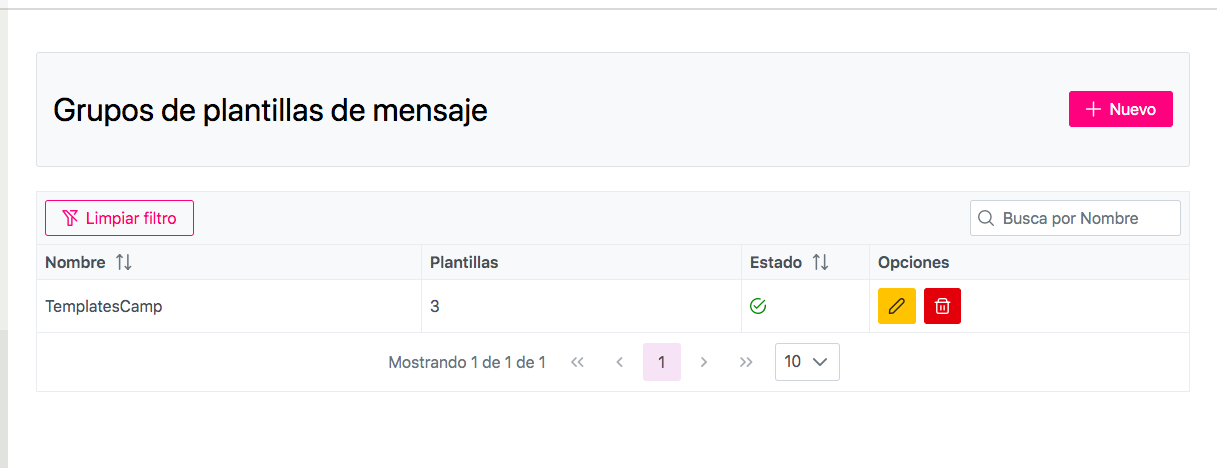Screen dimensions: 1217x468
Task: Sort by Nombre using its sort arrows
Action: 123,262
